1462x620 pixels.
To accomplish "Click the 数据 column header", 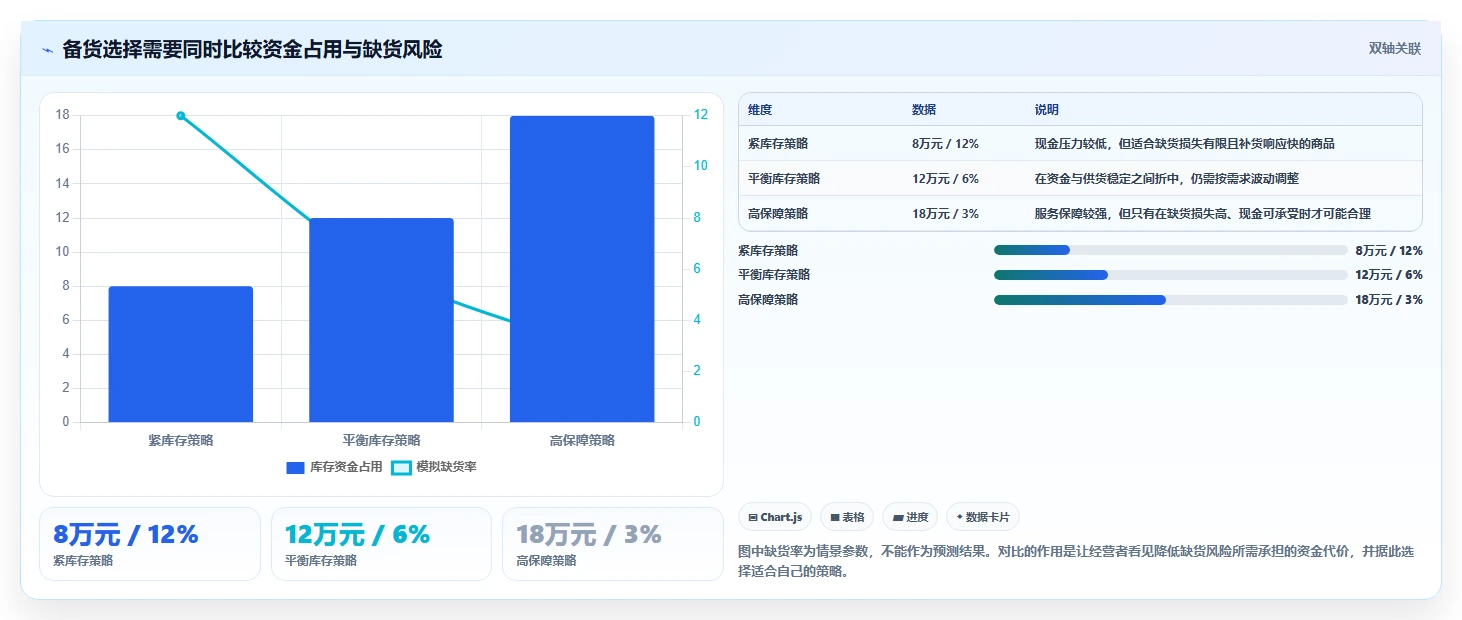I will (924, 110).
